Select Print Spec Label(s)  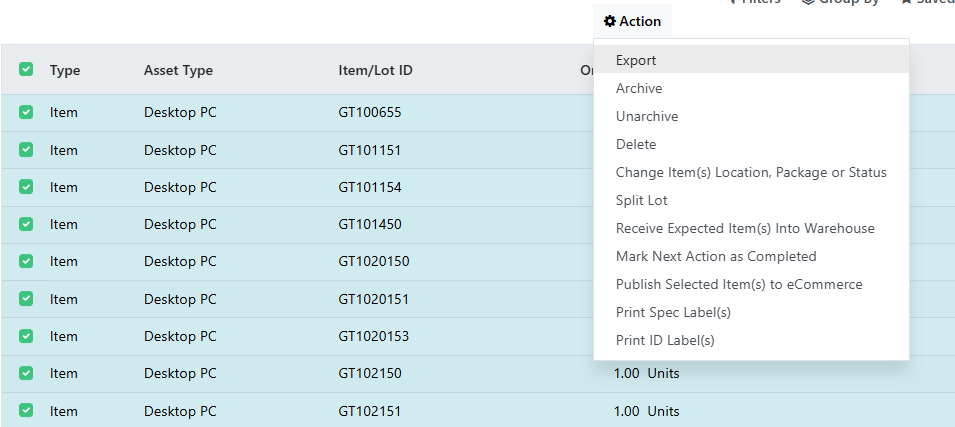673,312
